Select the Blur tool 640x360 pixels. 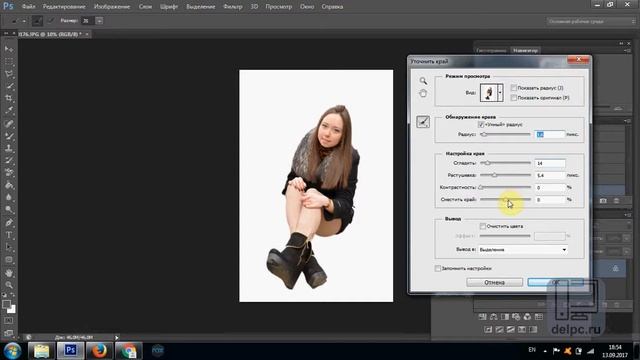pos(9,197)
